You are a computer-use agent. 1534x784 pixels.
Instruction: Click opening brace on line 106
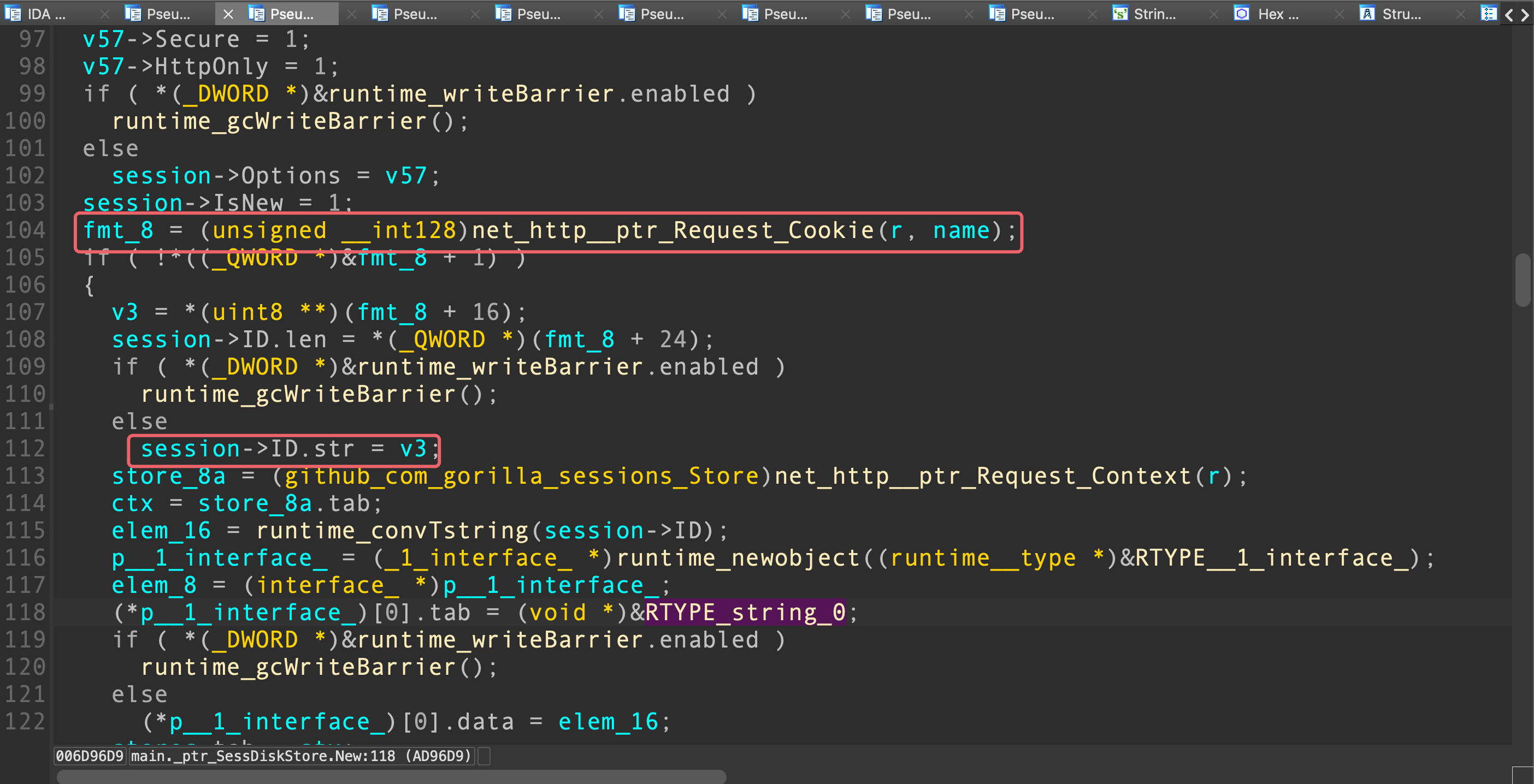point(90,284)
